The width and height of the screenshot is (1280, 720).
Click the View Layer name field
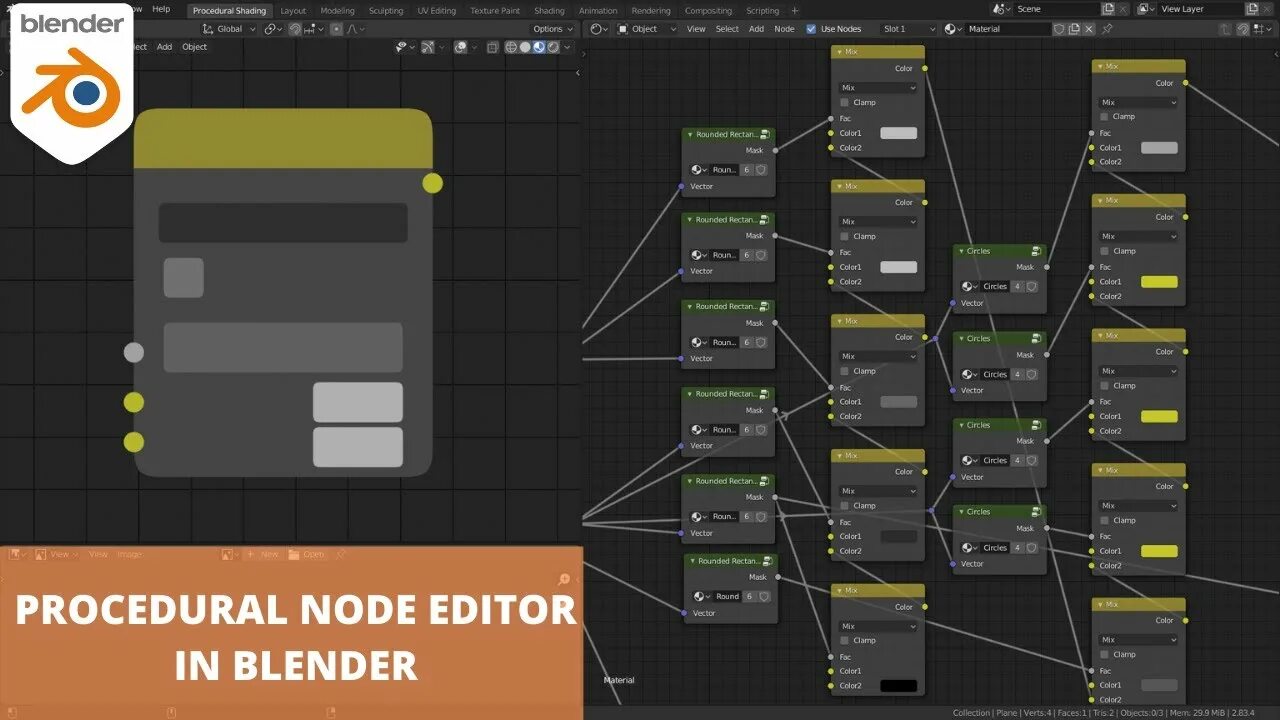(1201, 9)
